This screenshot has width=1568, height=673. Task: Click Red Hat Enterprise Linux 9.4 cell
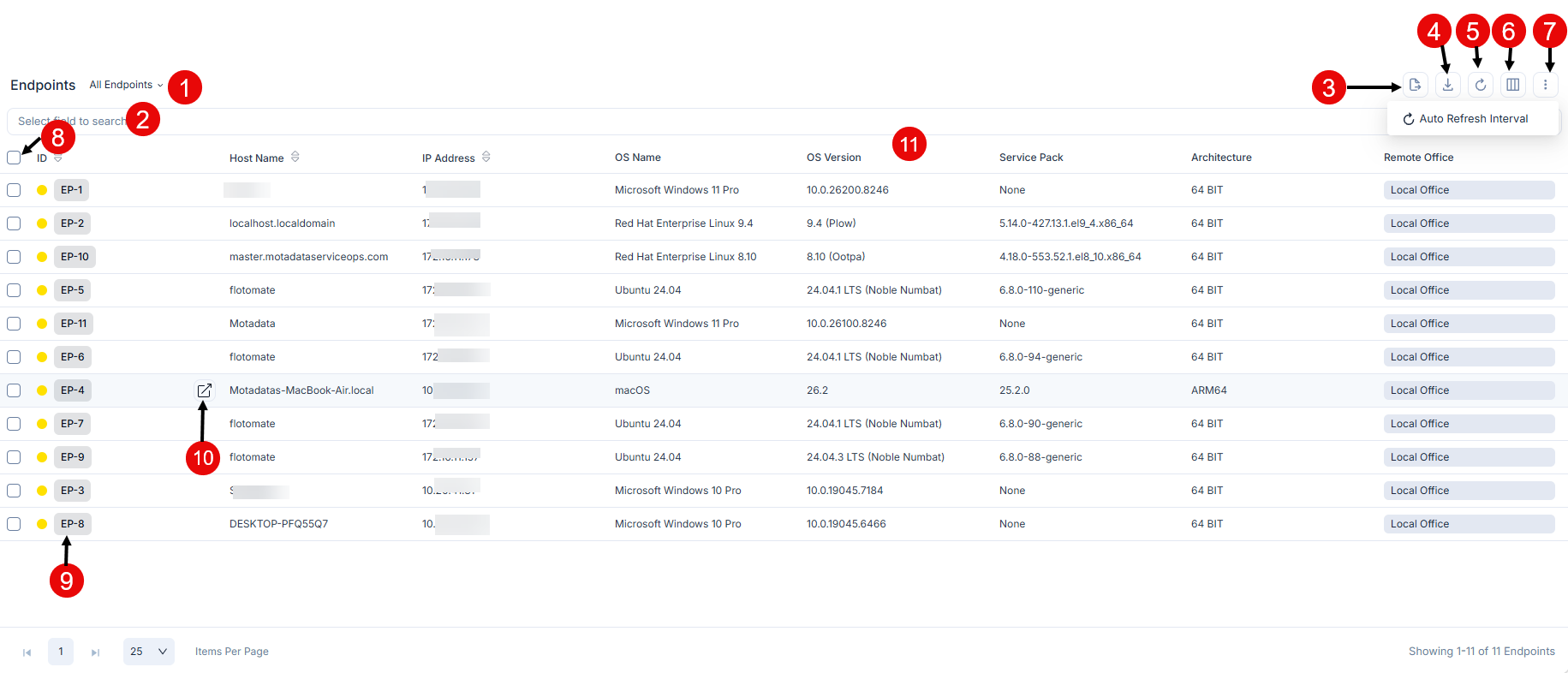pyautogui.click(x=683, y=223)
